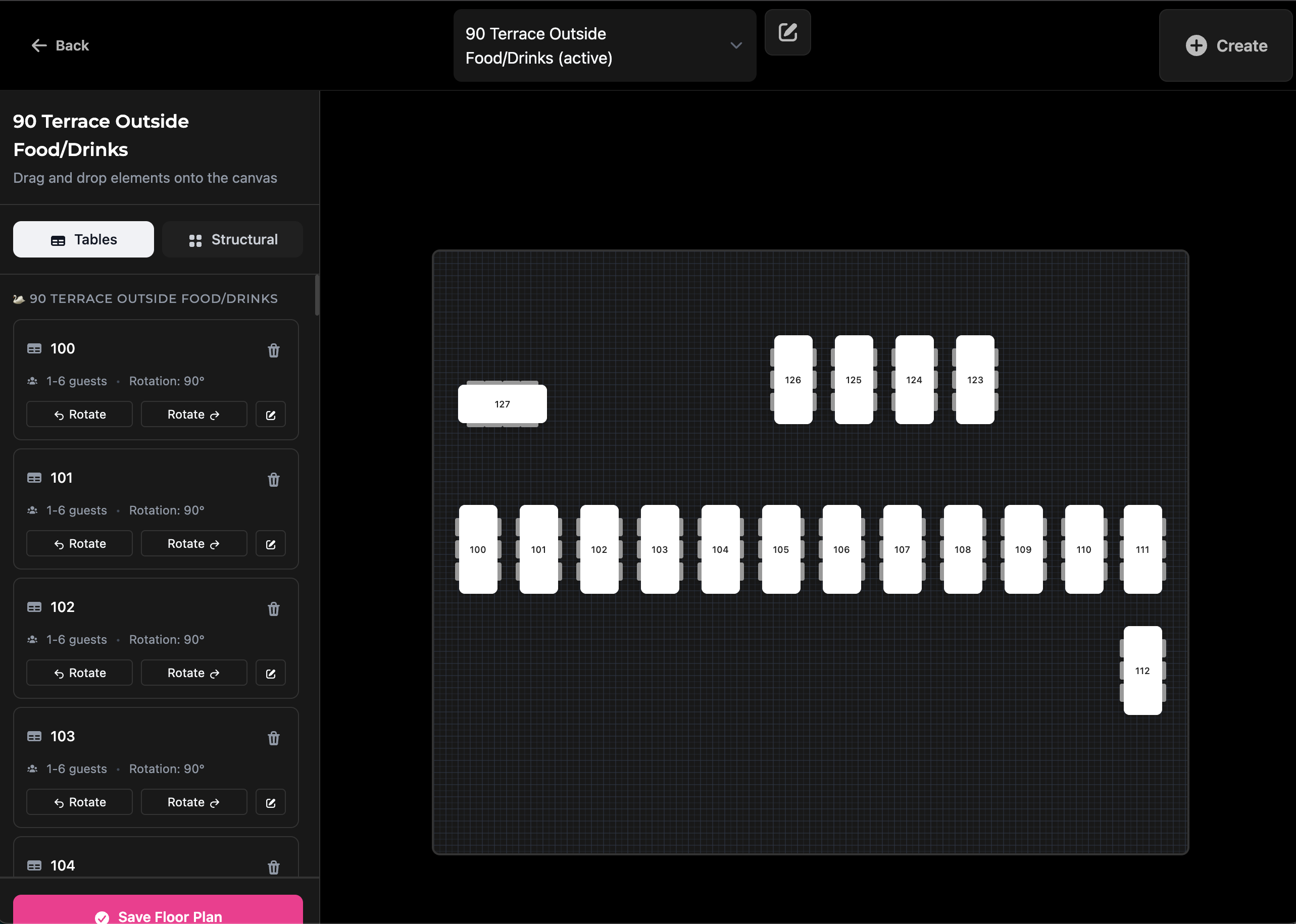The width and height of the screenshot is (1296, 924).
Task: Click the Create button
Action: click(x=1225, y=45)
